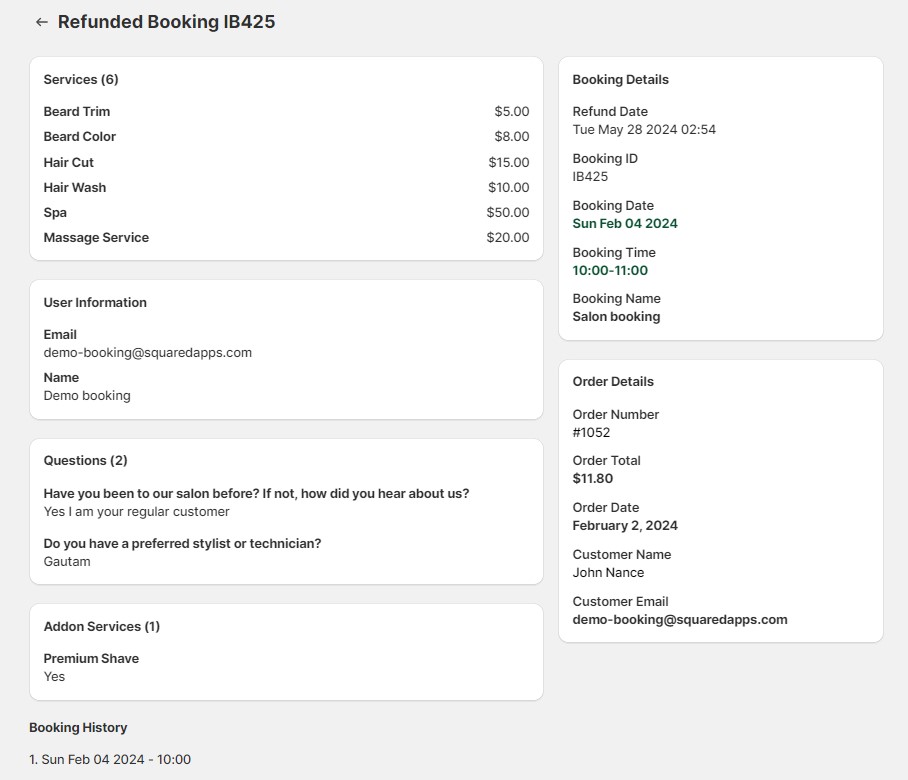This screenshot has height=780, width=908.
Task: Click the customer email in Order Details
Action: click(680, 620)
